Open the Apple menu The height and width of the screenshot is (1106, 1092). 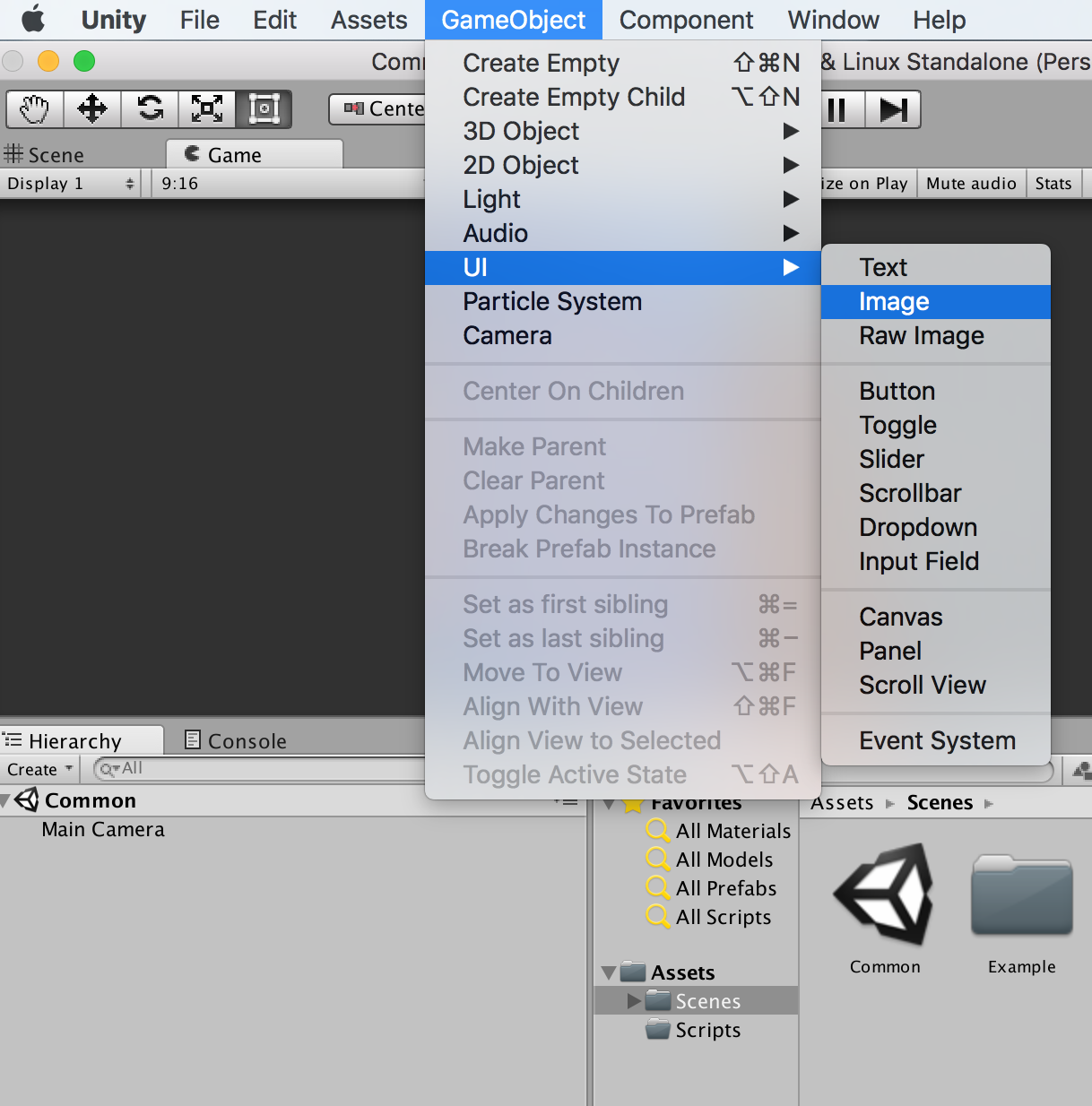33,20
